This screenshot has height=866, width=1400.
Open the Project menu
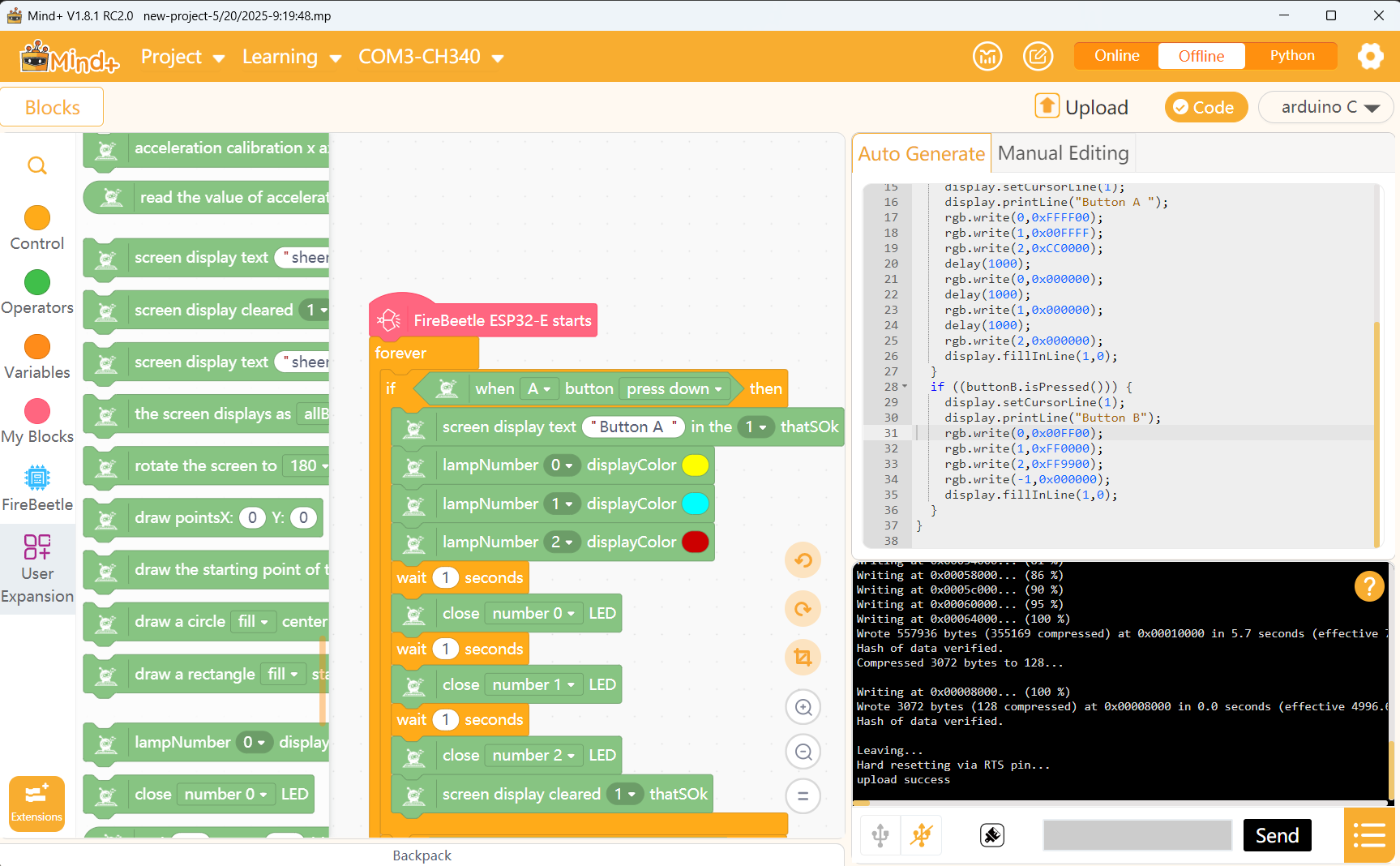(x=182, y=57)
